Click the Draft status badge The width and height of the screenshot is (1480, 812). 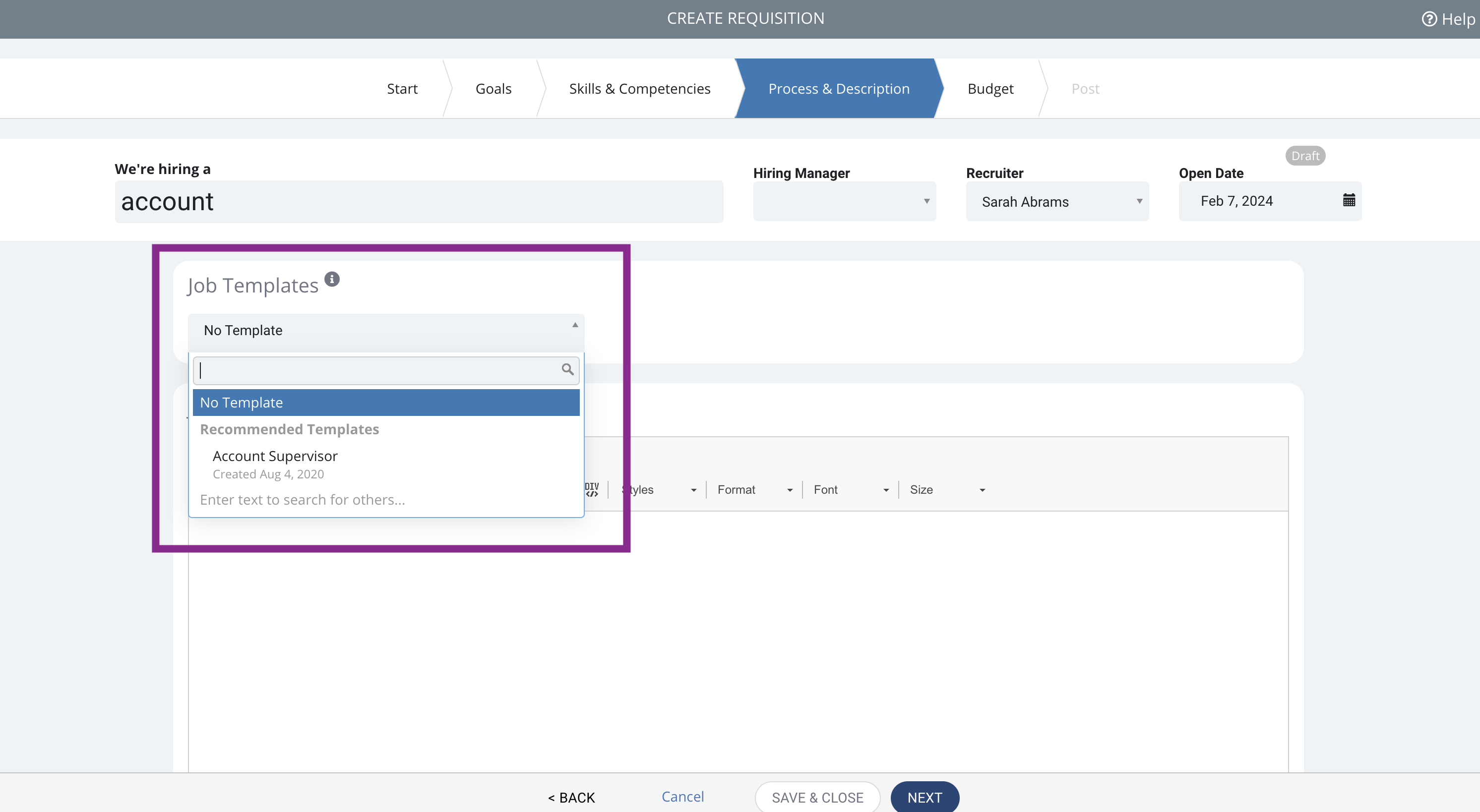point(1305,156)
